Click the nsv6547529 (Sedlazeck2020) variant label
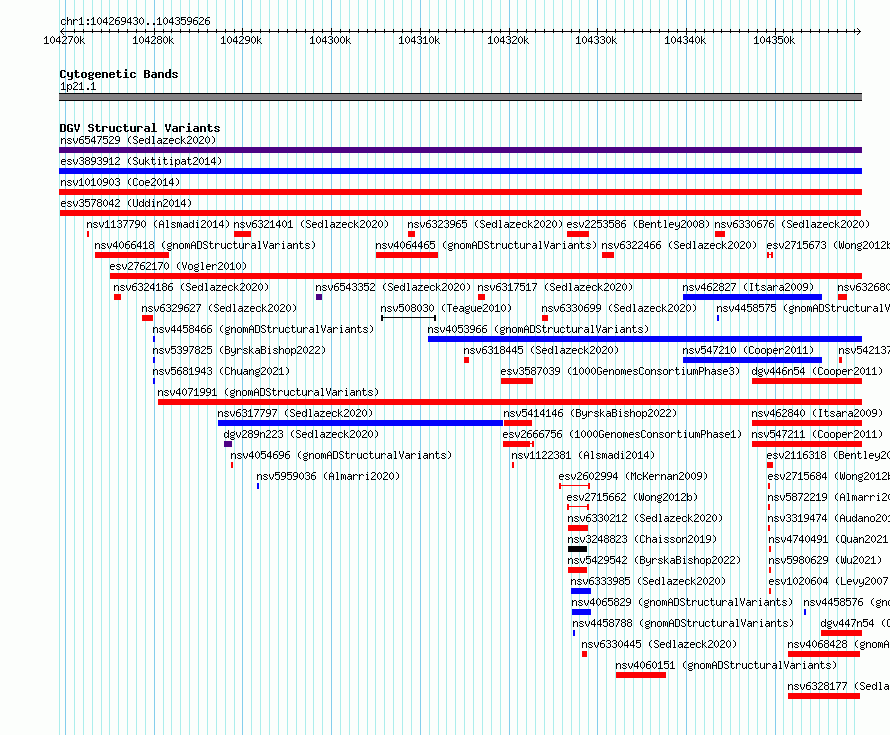This screenshot has height=735, width=890. coord(138,140)
